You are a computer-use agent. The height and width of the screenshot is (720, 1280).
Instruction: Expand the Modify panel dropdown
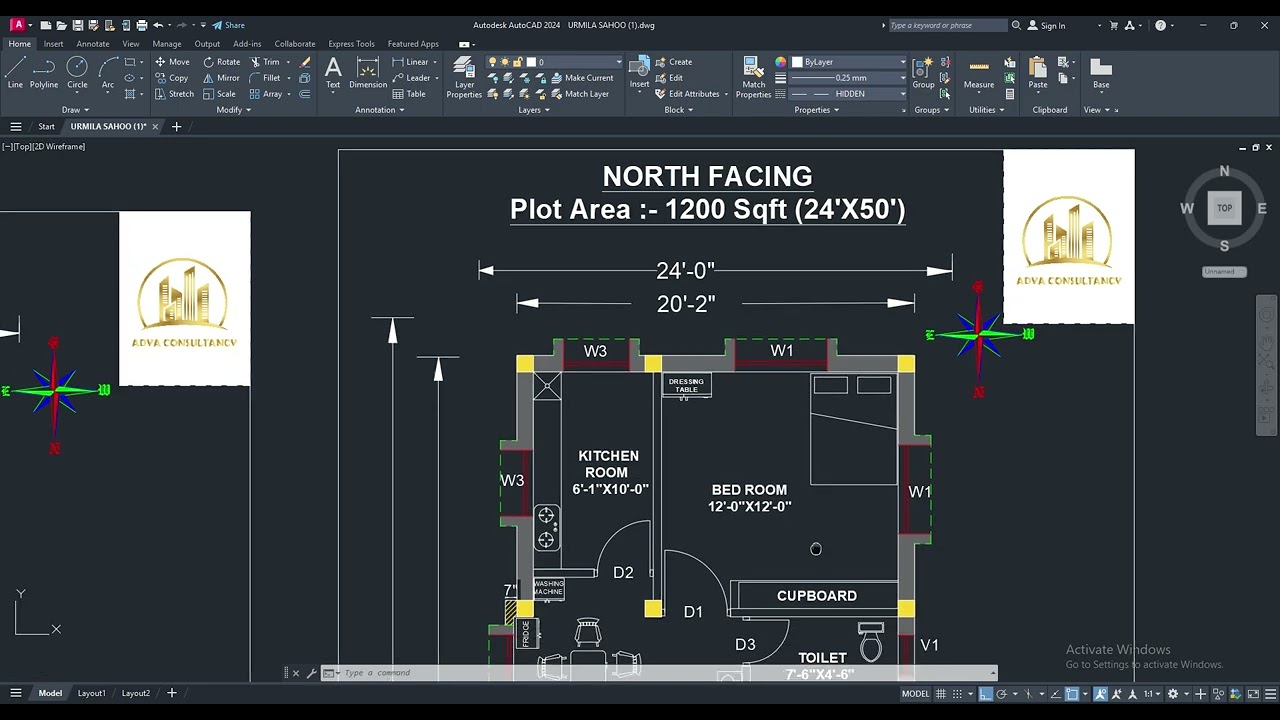click(x=234, y=110)
